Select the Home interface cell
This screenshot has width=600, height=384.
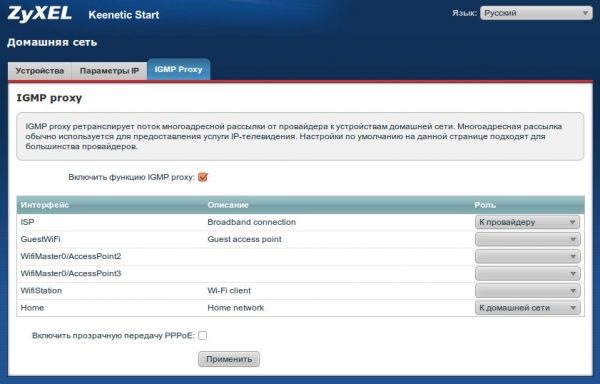(32, 308)
